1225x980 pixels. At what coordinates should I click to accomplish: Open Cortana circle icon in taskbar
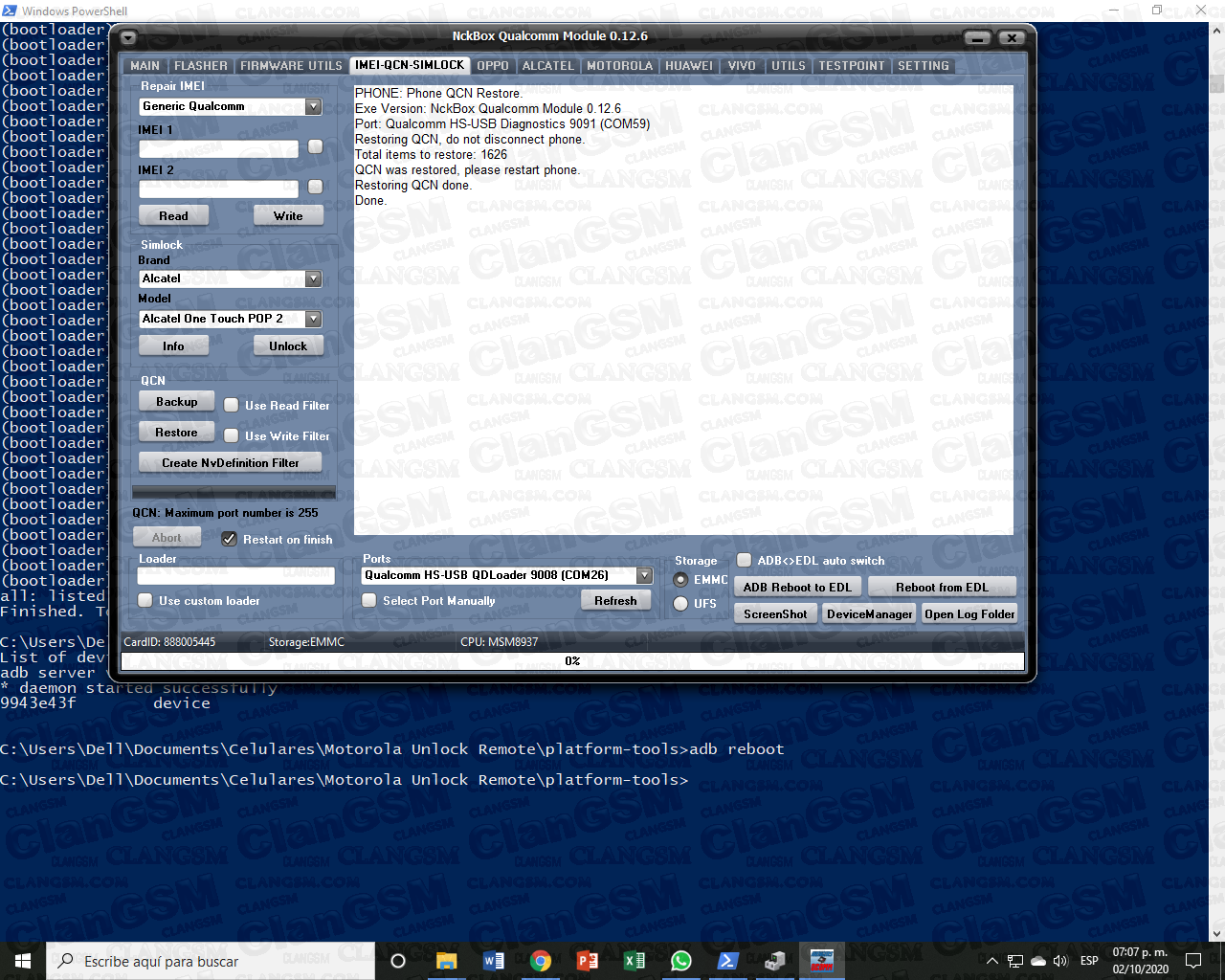399,961
